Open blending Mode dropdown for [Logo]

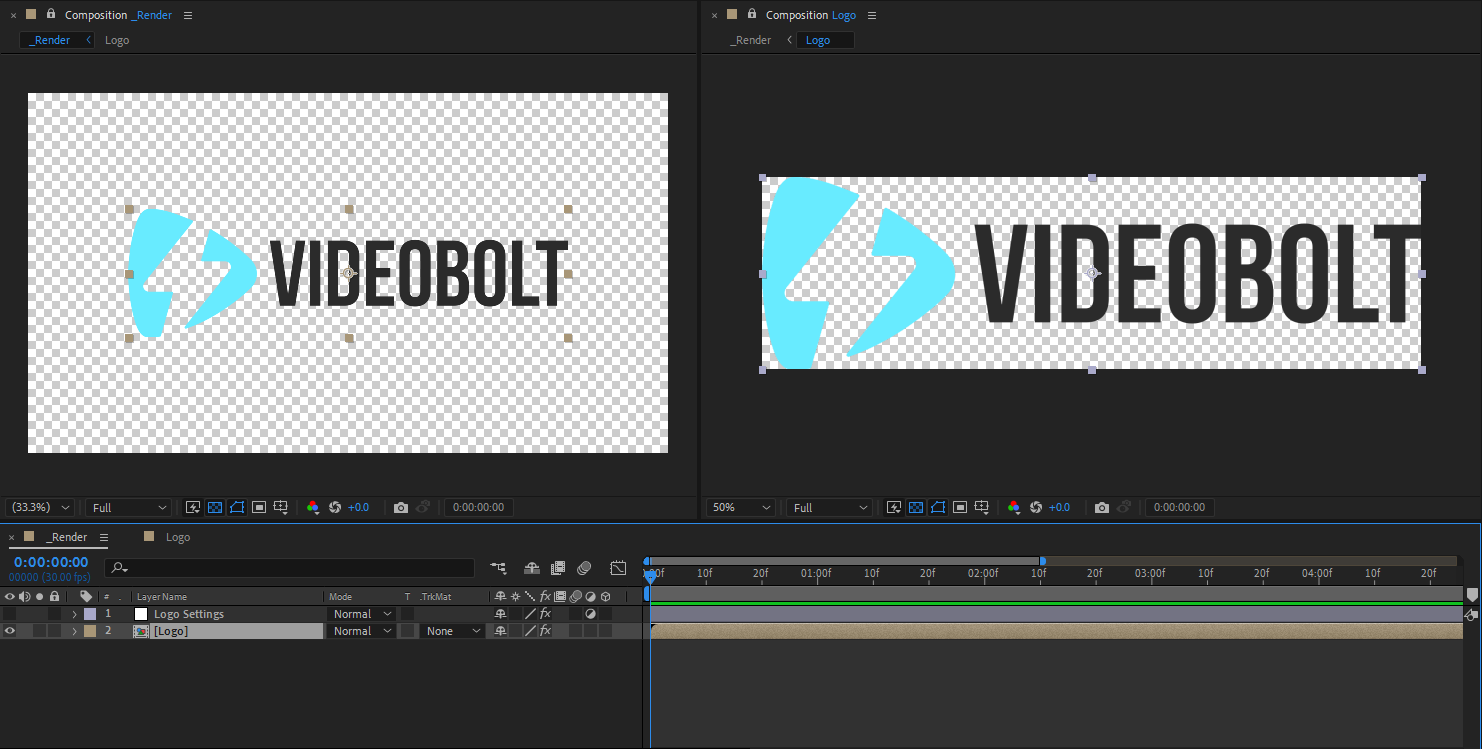pyautogui.click(x=362, y=631)
